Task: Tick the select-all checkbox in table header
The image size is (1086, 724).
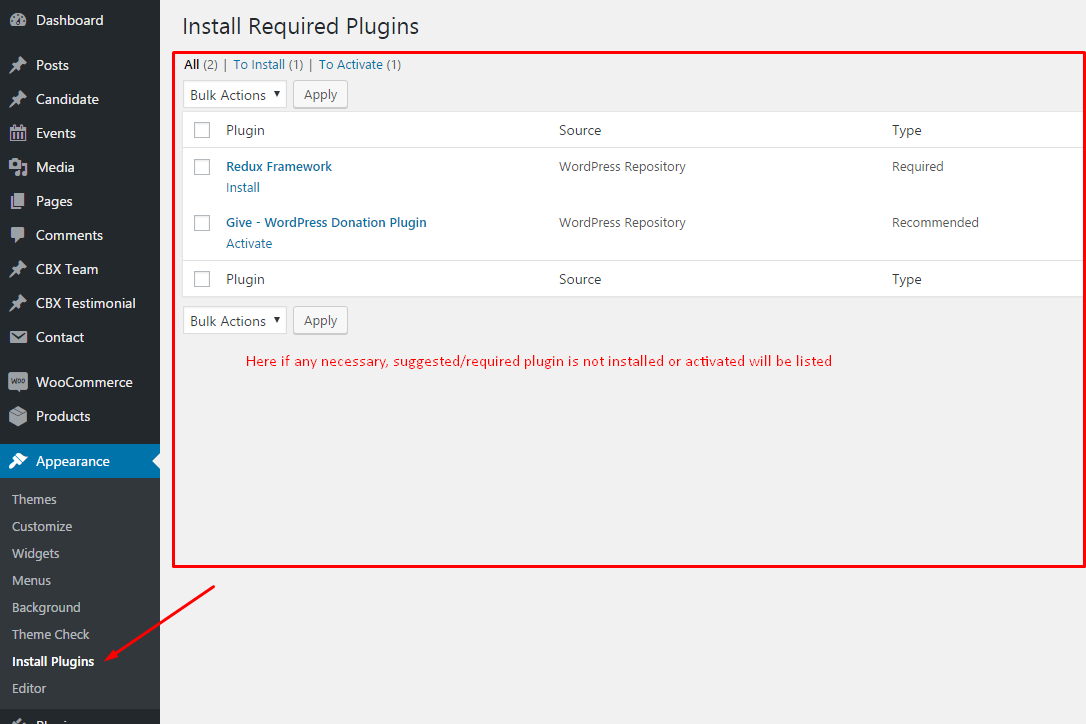Action: coord(202,130)
